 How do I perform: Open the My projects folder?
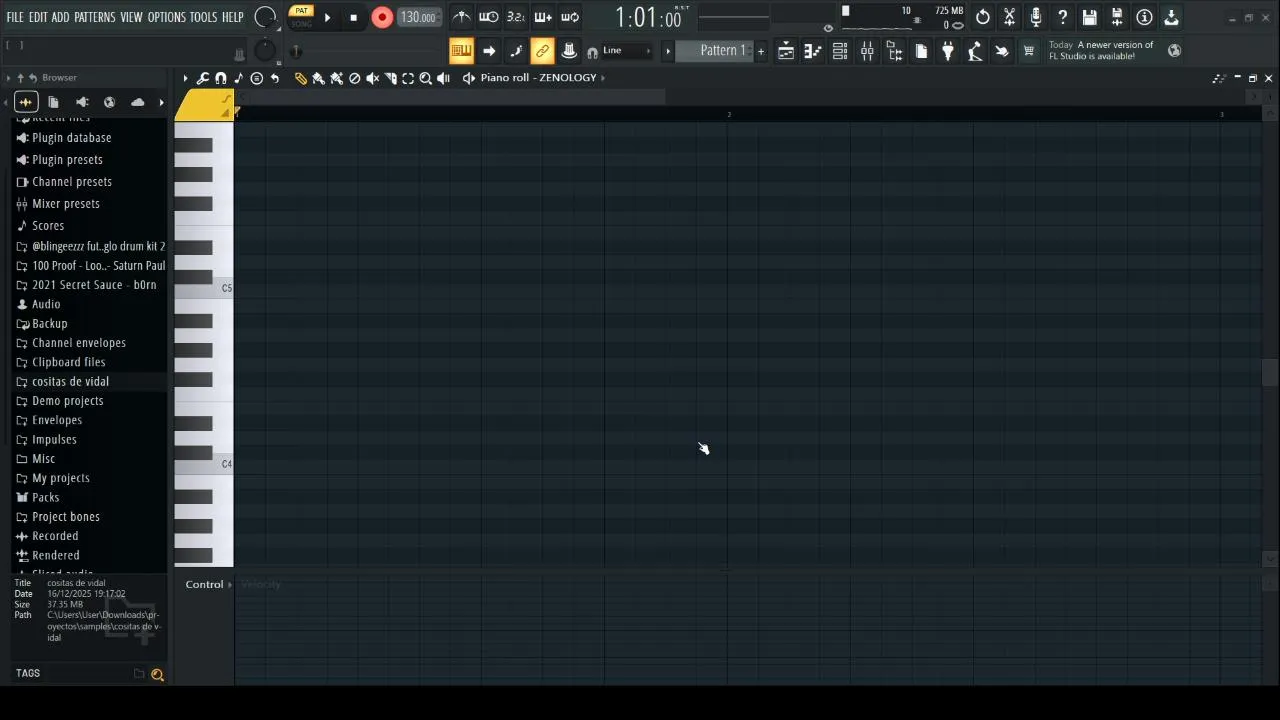pos(61,478)
